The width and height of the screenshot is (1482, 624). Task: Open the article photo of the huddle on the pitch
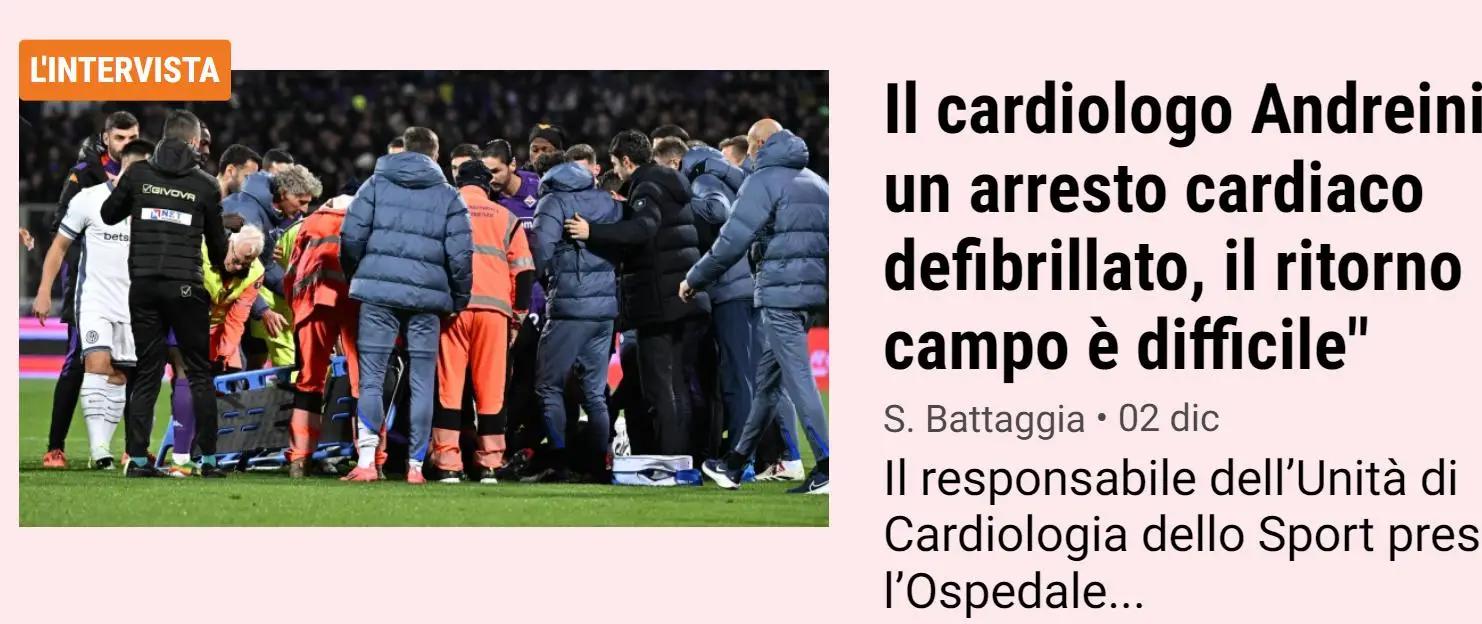point(424,298)
